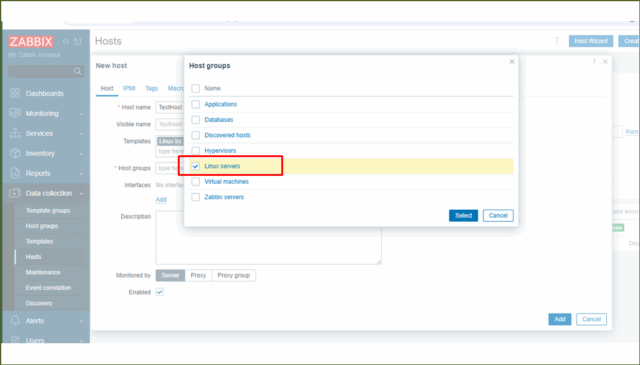Viewport: 640px width, 365px height.
Task: Click the Reports document icon
Action: click(x=15, y=173)
